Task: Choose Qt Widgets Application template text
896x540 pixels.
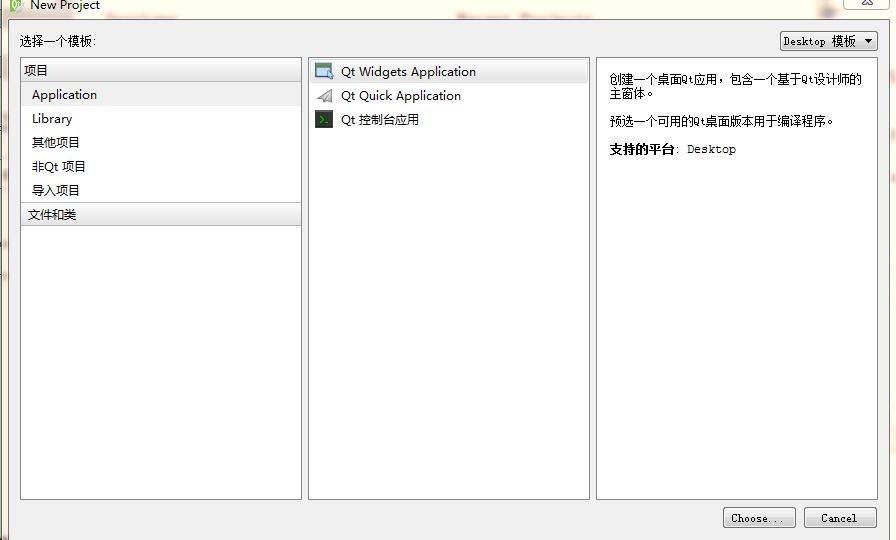Action: (408, 71)
